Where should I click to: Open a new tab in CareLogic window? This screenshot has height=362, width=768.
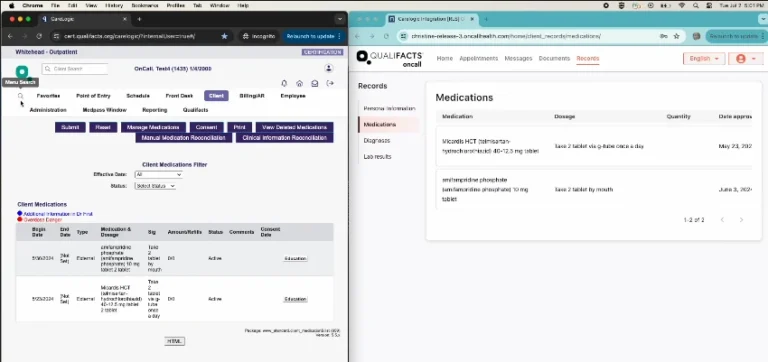[139, 19]
